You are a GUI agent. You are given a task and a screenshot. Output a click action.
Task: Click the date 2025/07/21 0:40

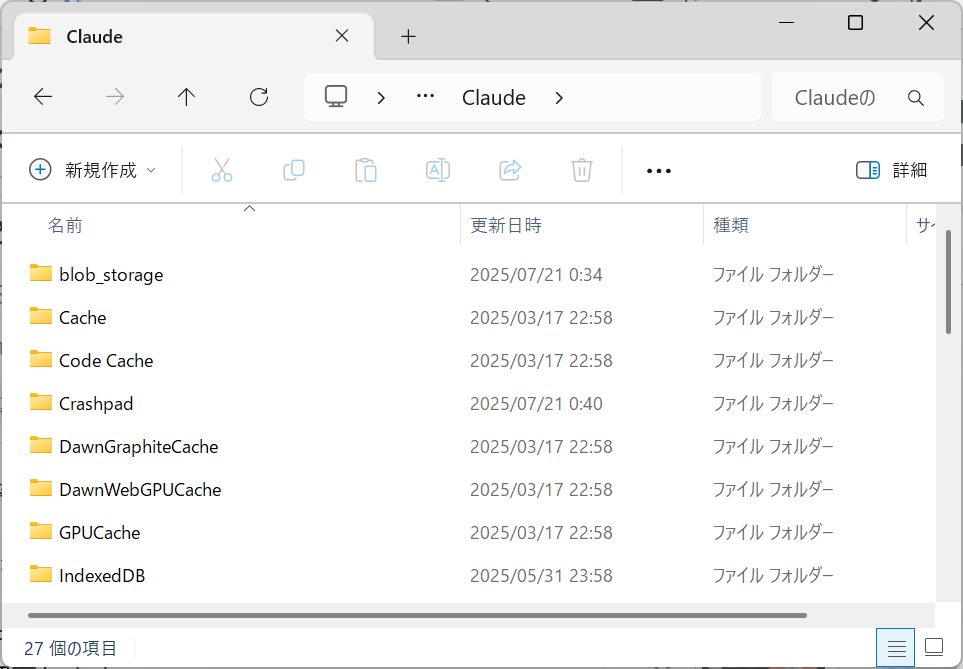click(x=536, y=404)
